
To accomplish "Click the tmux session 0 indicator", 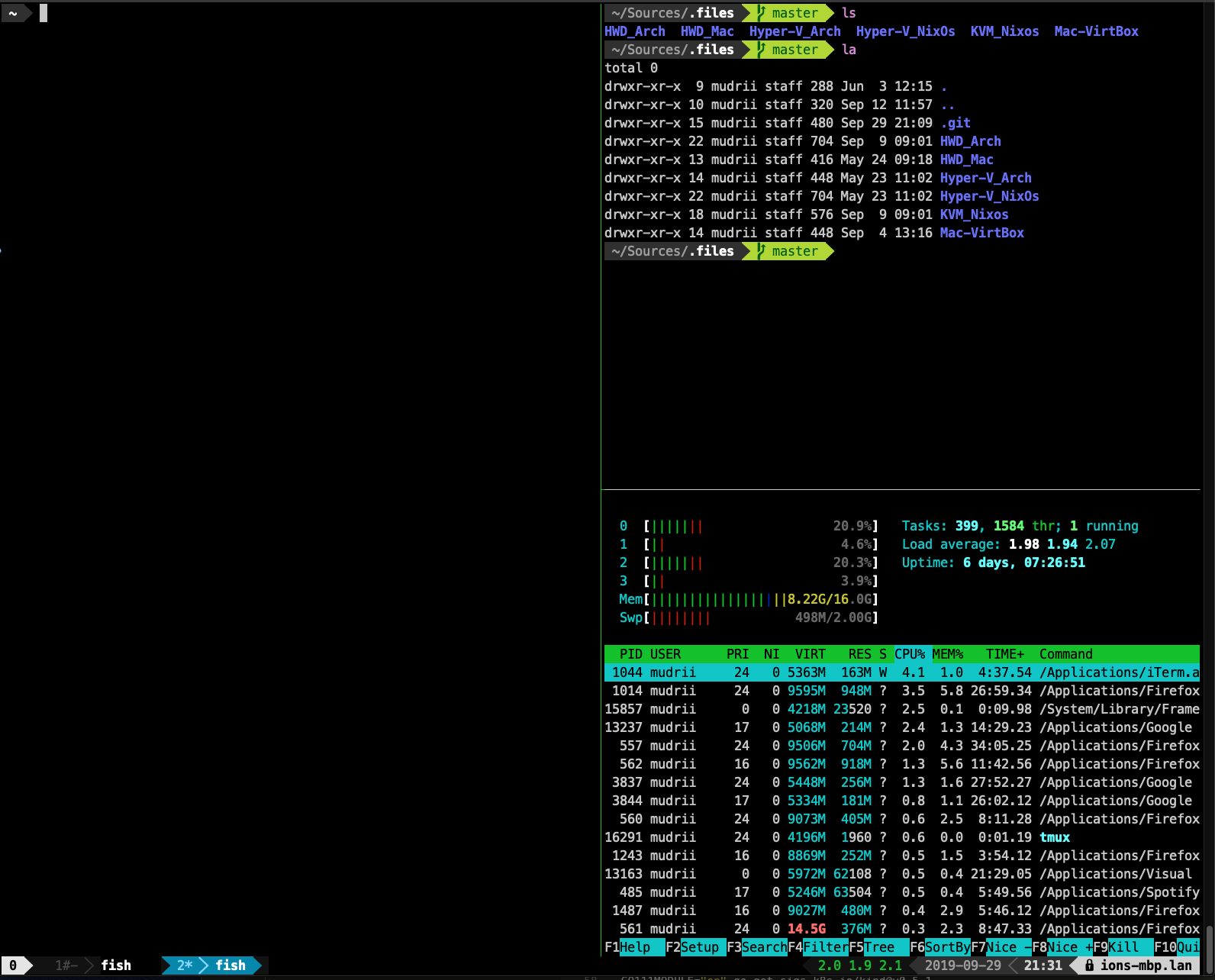I will click(13, 965).
